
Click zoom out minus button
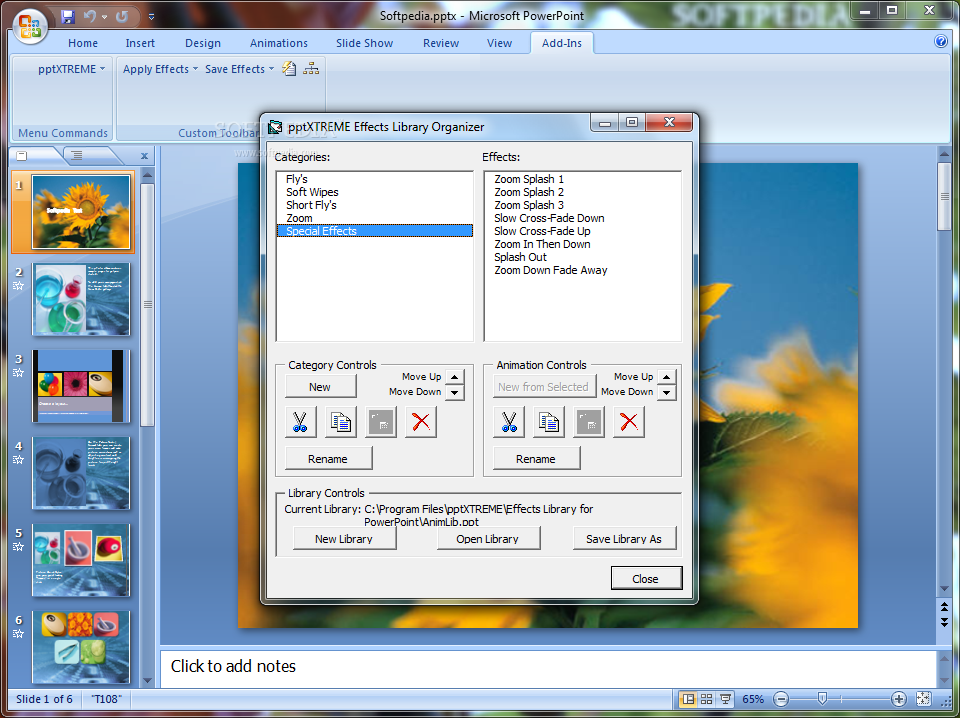pyautogui.click(x=781, y=699)
